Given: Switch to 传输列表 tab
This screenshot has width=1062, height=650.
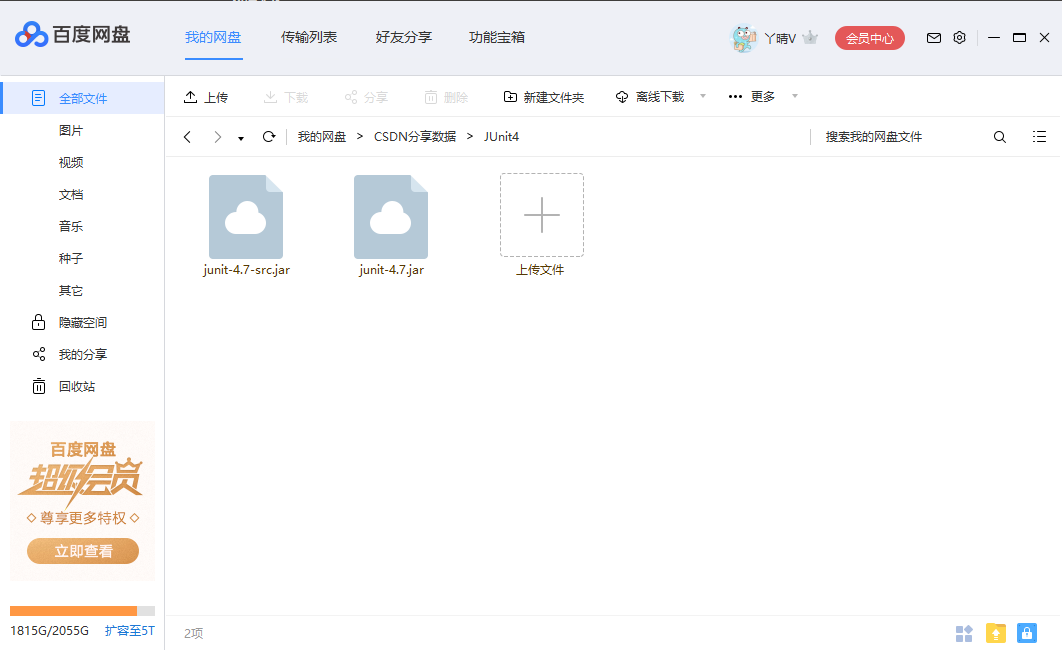Looking at the screenshot, I should tap(309, 37).
